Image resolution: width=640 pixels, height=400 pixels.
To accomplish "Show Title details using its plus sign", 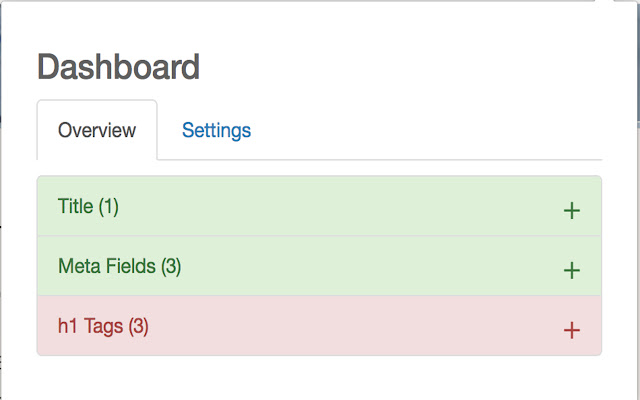I will click(x=572, y=210).
